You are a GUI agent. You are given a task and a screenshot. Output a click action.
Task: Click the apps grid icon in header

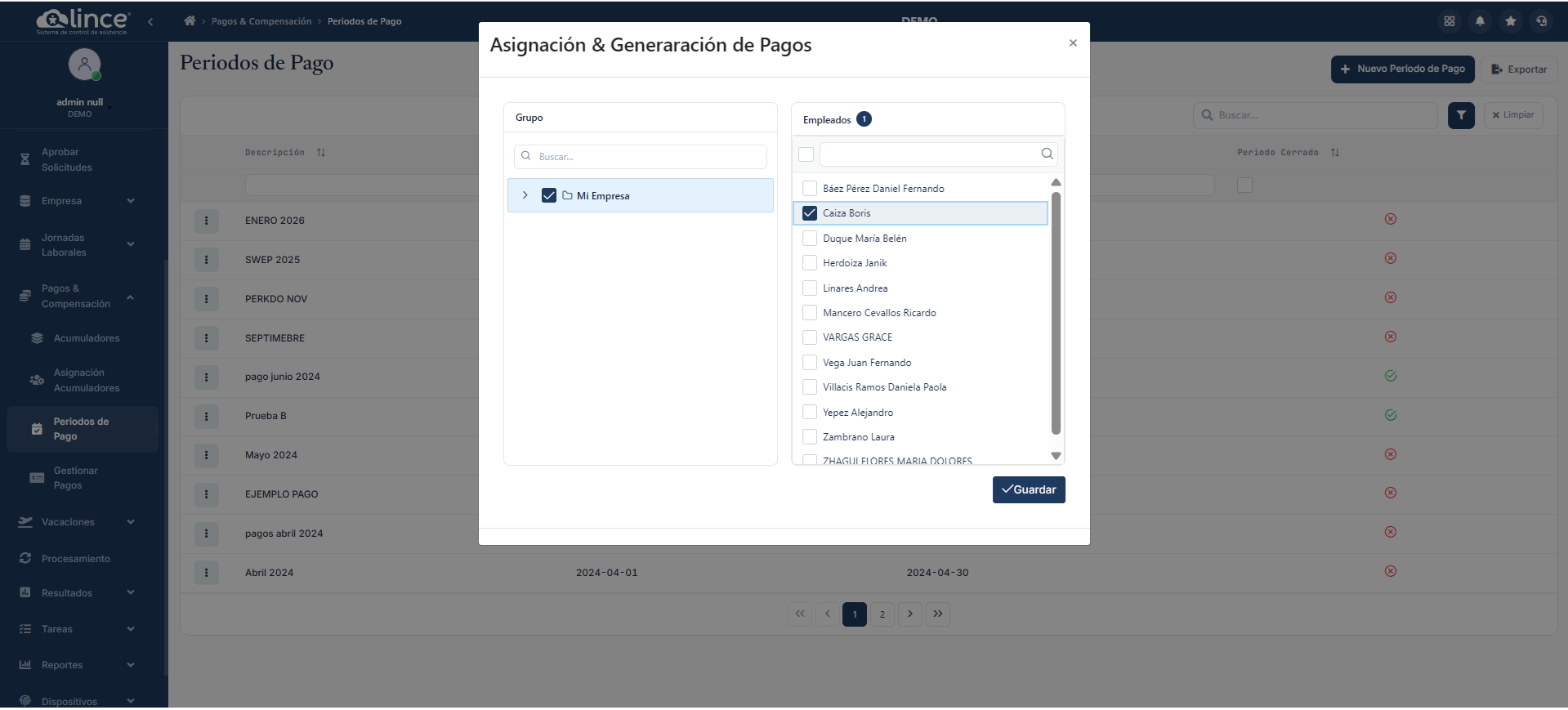point(1450,21)
